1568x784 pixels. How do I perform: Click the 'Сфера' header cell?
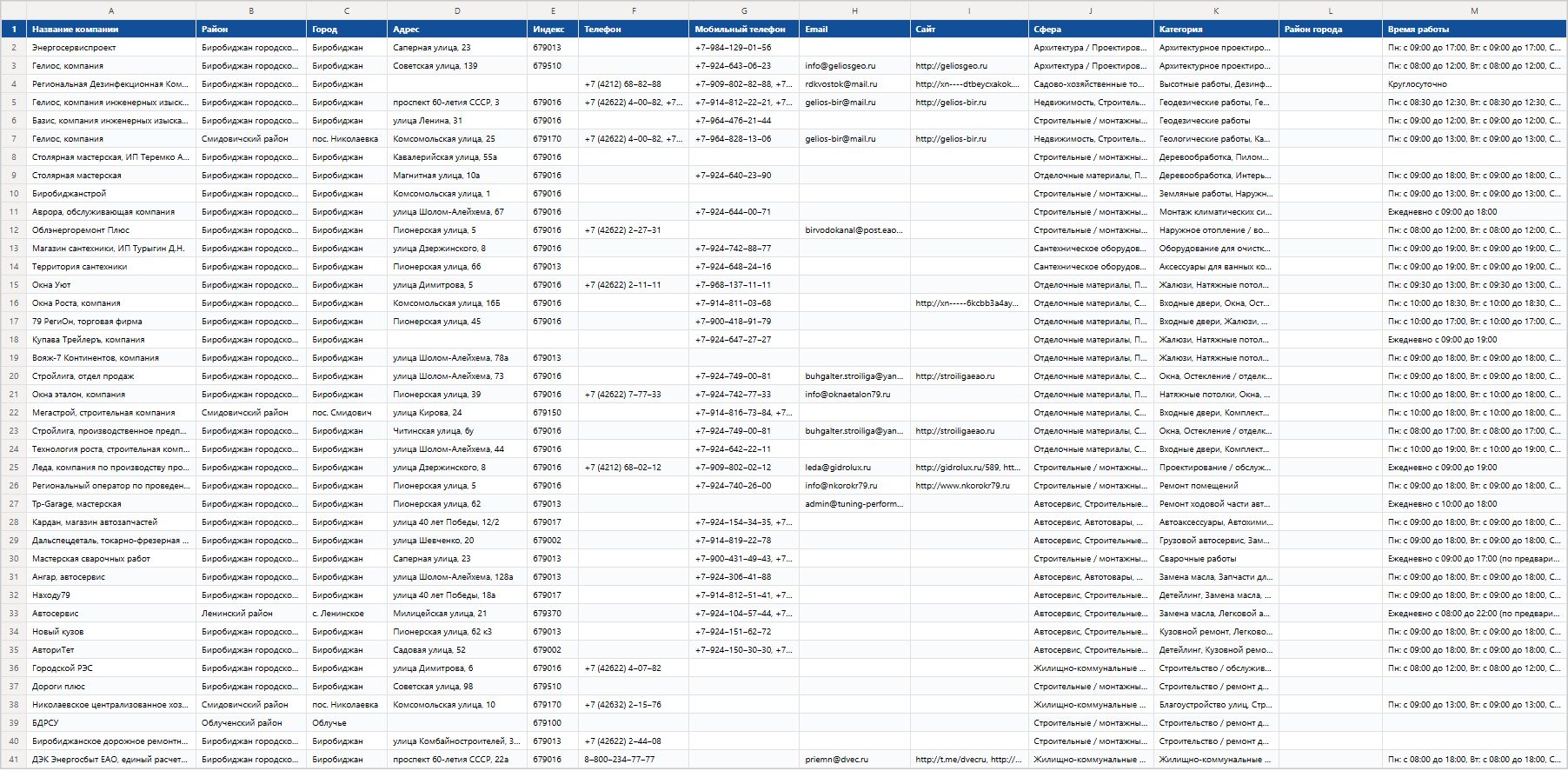tap(1091, 30)
